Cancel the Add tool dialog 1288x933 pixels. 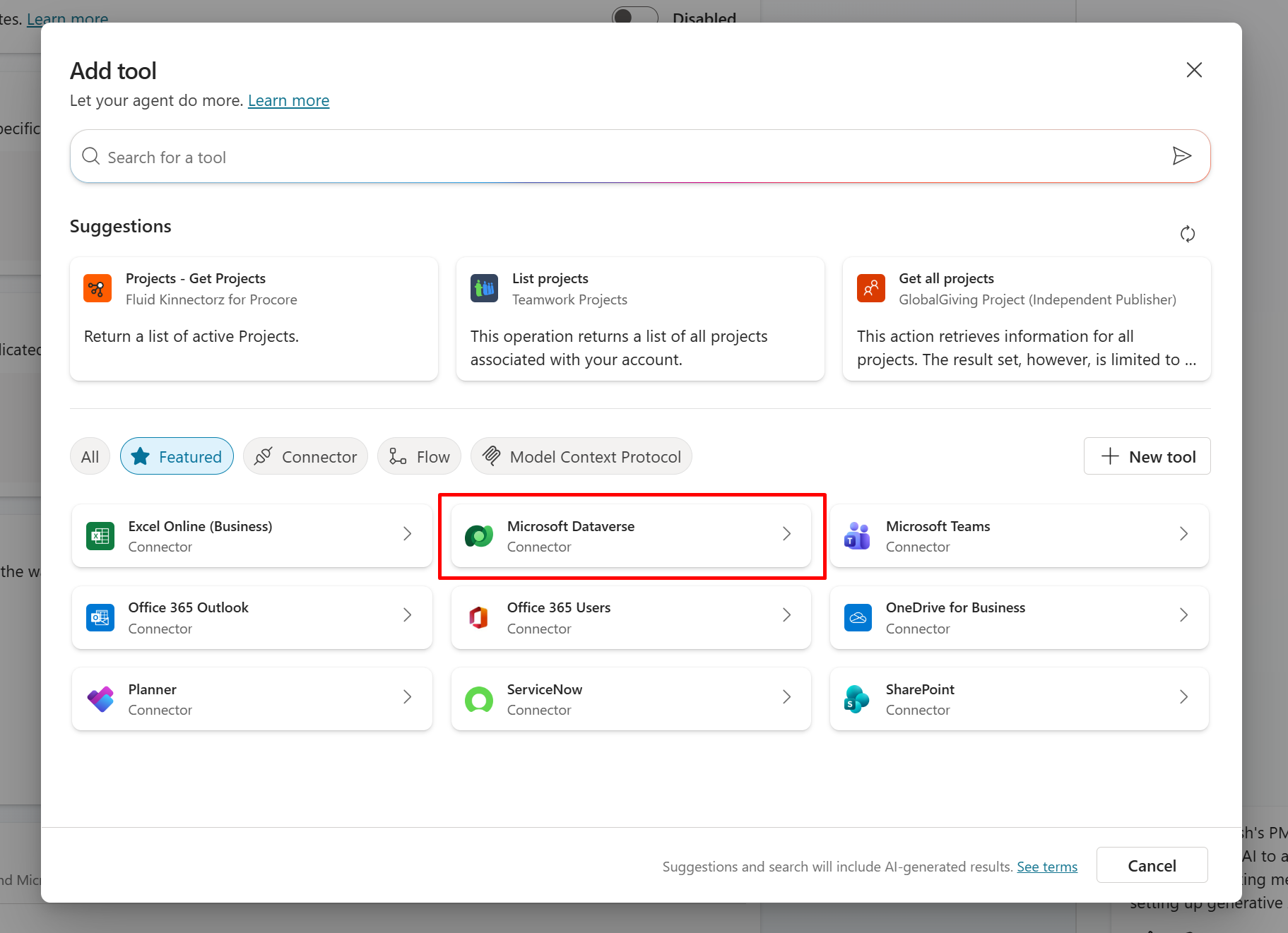pos(1151,865)
